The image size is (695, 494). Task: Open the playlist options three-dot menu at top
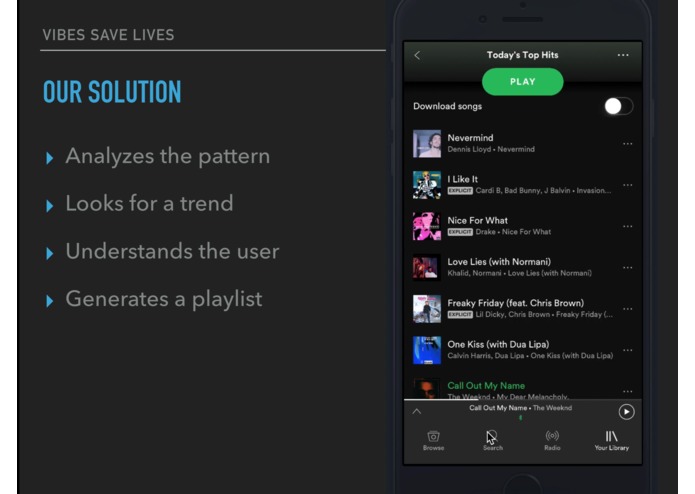623,55
